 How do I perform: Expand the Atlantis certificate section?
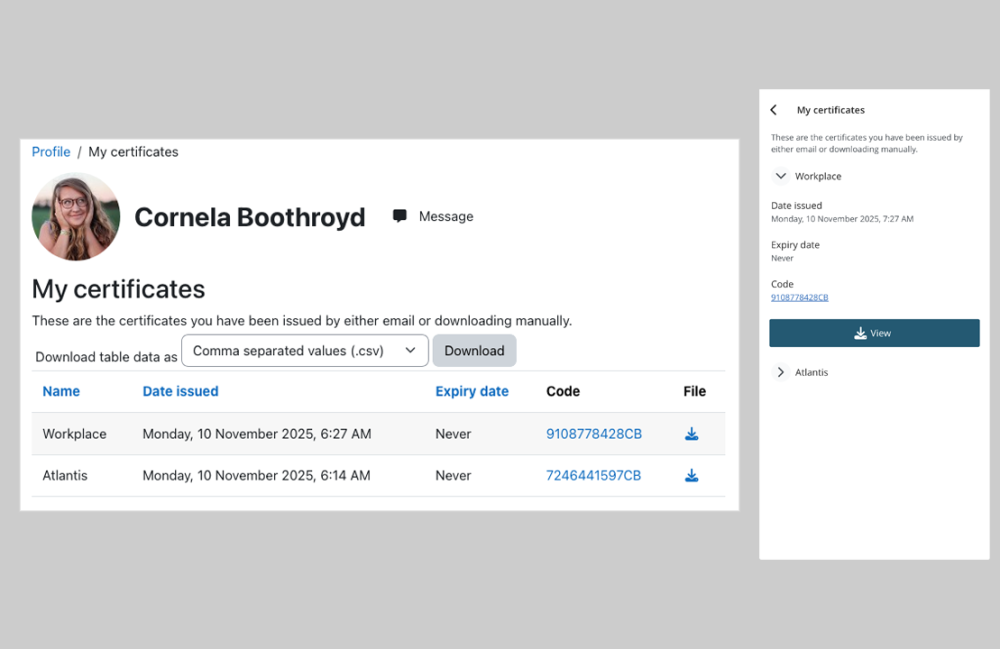pos(781,372)
